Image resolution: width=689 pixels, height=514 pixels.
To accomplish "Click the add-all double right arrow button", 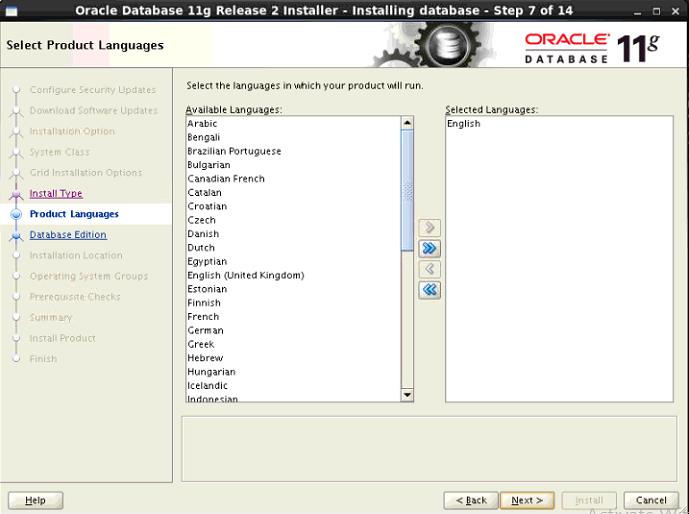I will coord(430,249).
